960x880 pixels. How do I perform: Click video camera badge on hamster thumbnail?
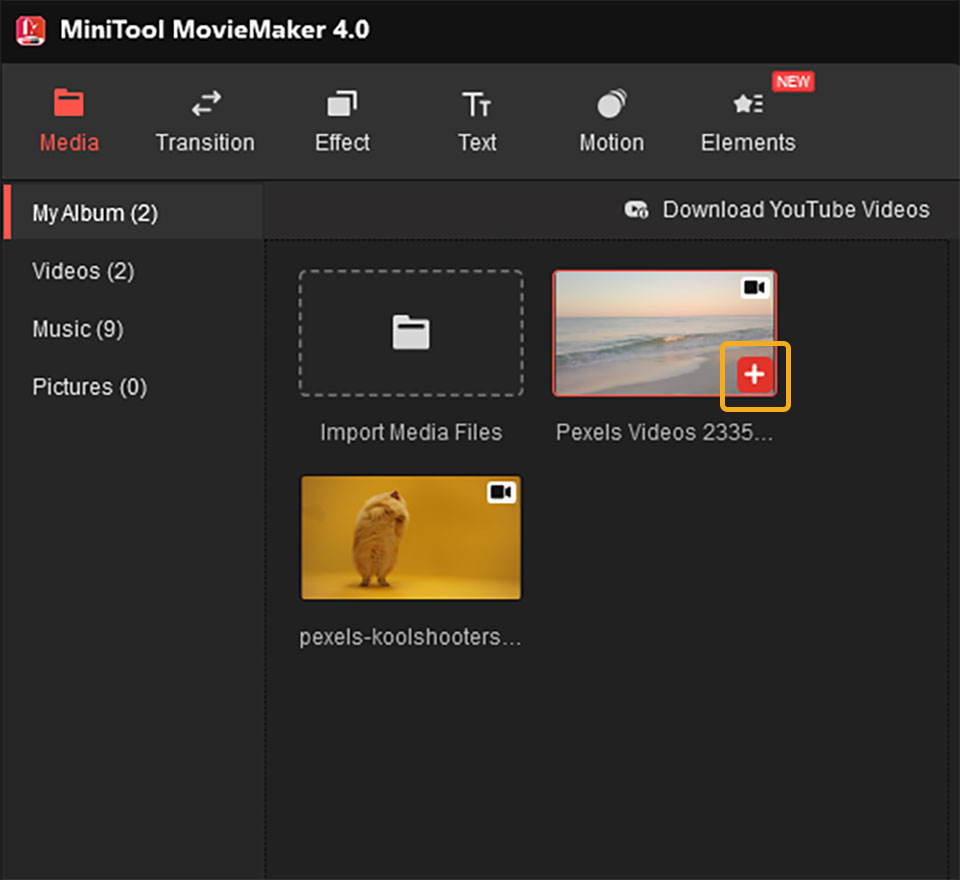[x=501, y=492]
